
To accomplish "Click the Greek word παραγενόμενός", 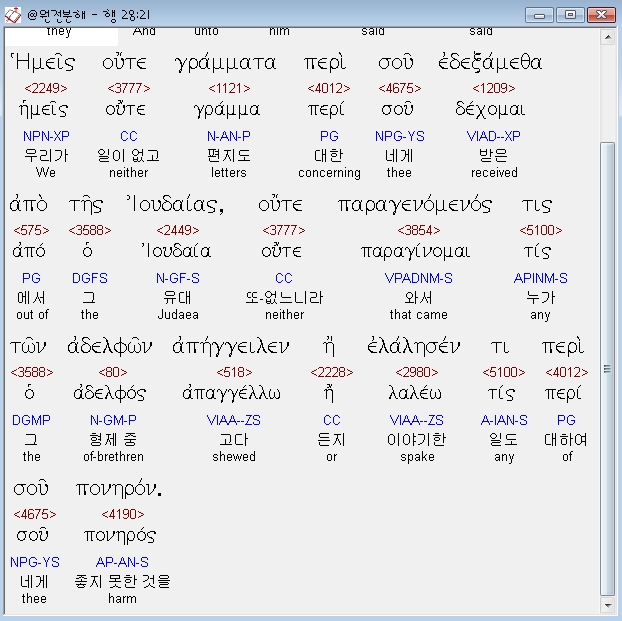I will [x=415, y=206].
